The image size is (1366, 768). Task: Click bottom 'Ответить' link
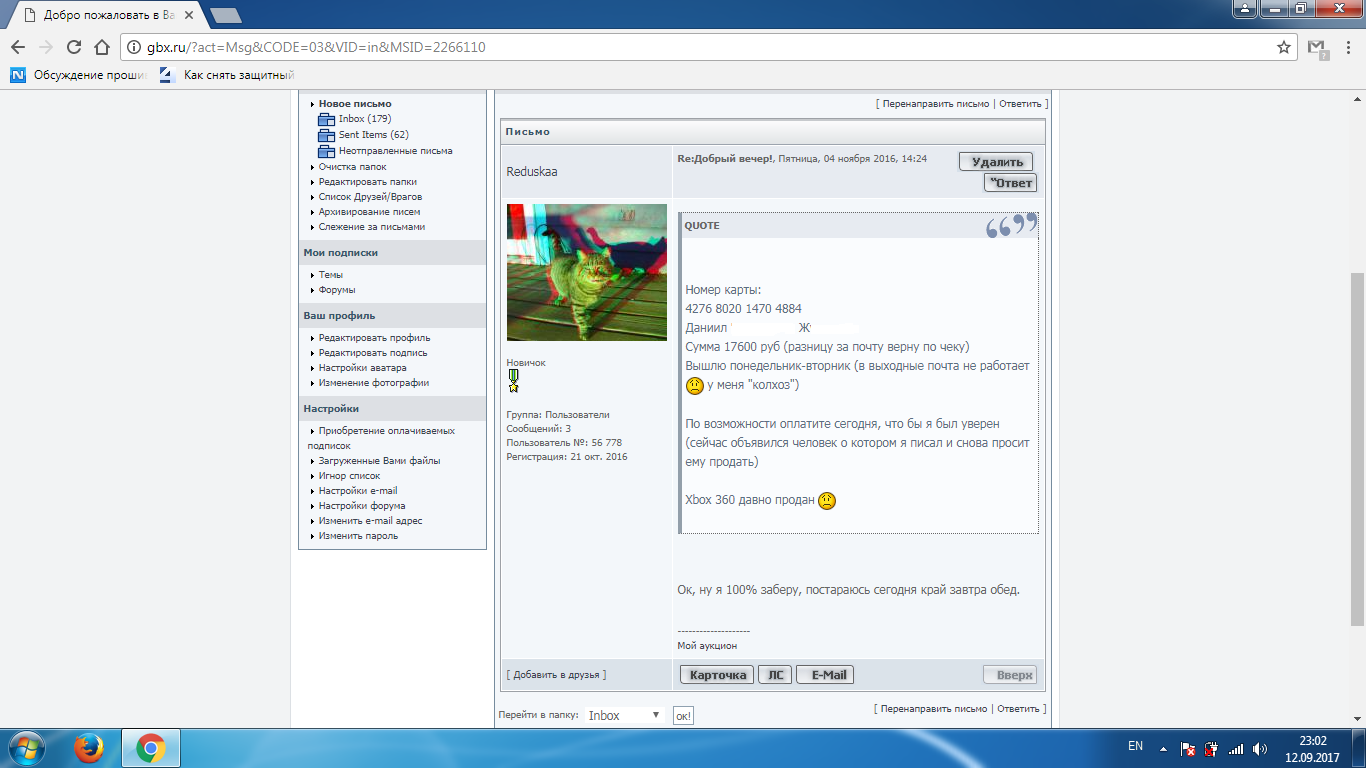click(1019, 709)
